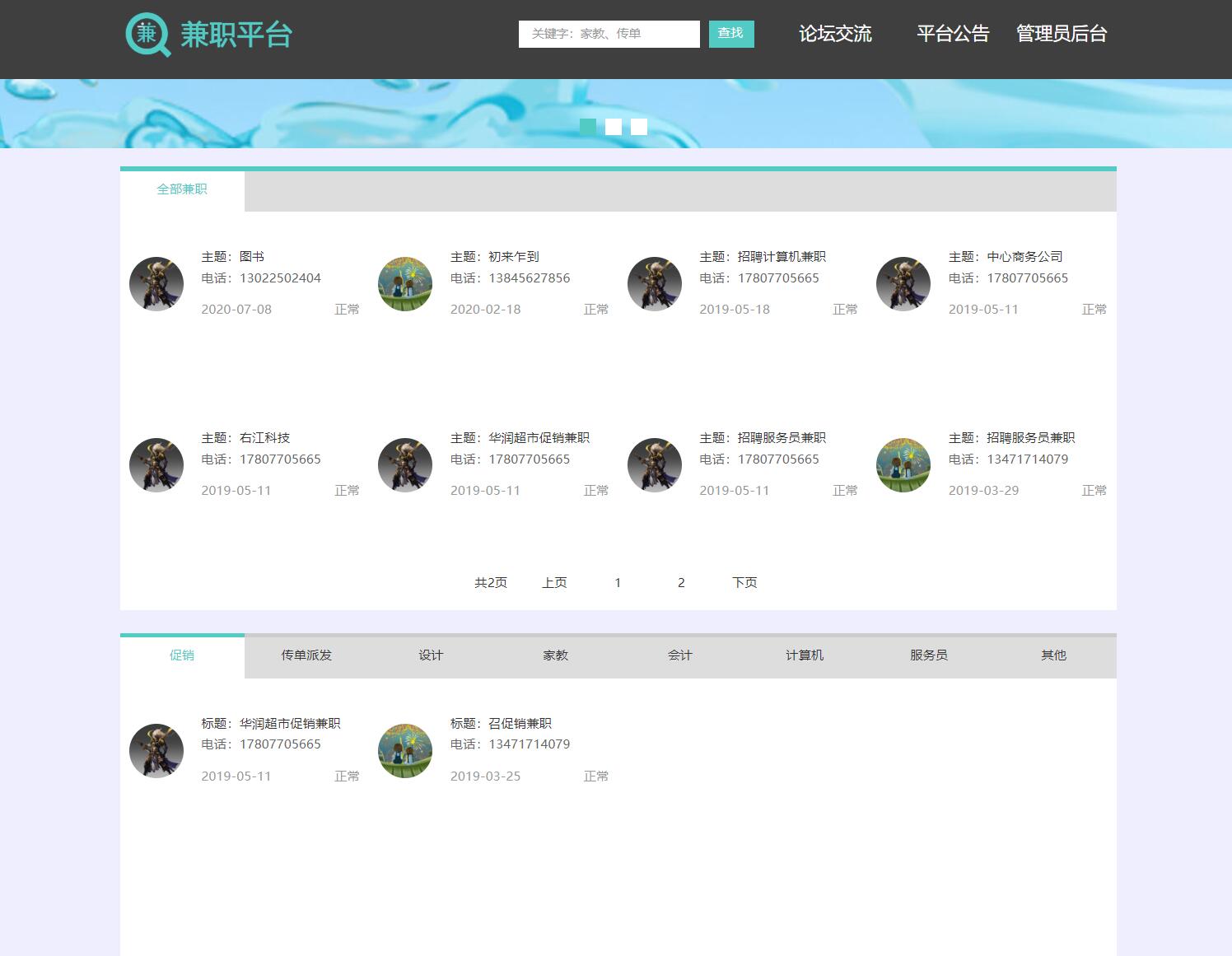
Task: Open the 会计 category section
Action: (680, 655)
